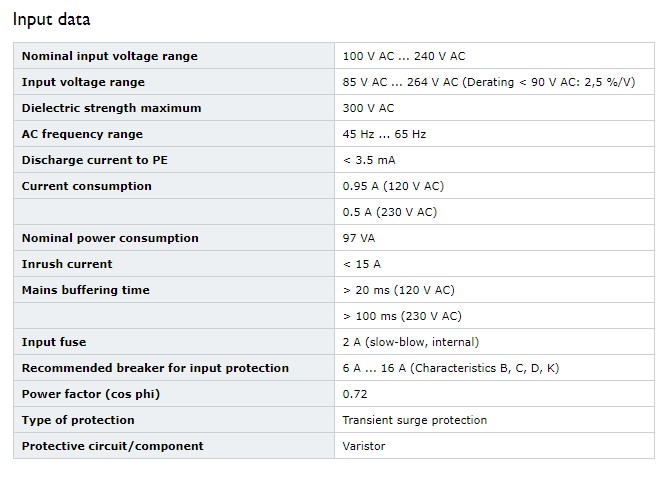Viewport: 671px width, 477px height.
Task: Select the Nominal input voltage range label
Action: (x=110, y=56)
